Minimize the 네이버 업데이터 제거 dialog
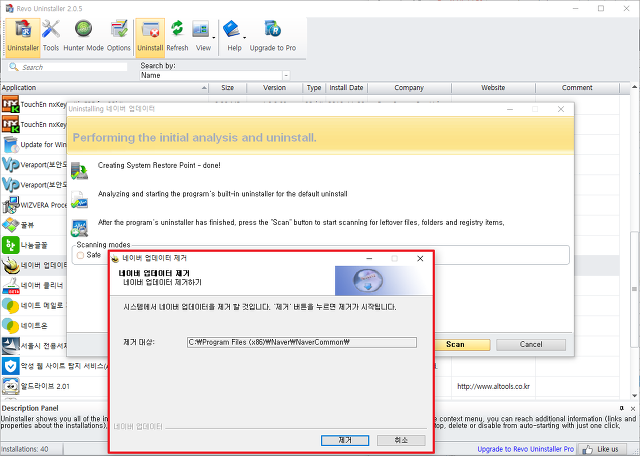The height and width of the screenshot is (456, 640). pyautogui.click(x=369, y=258)
